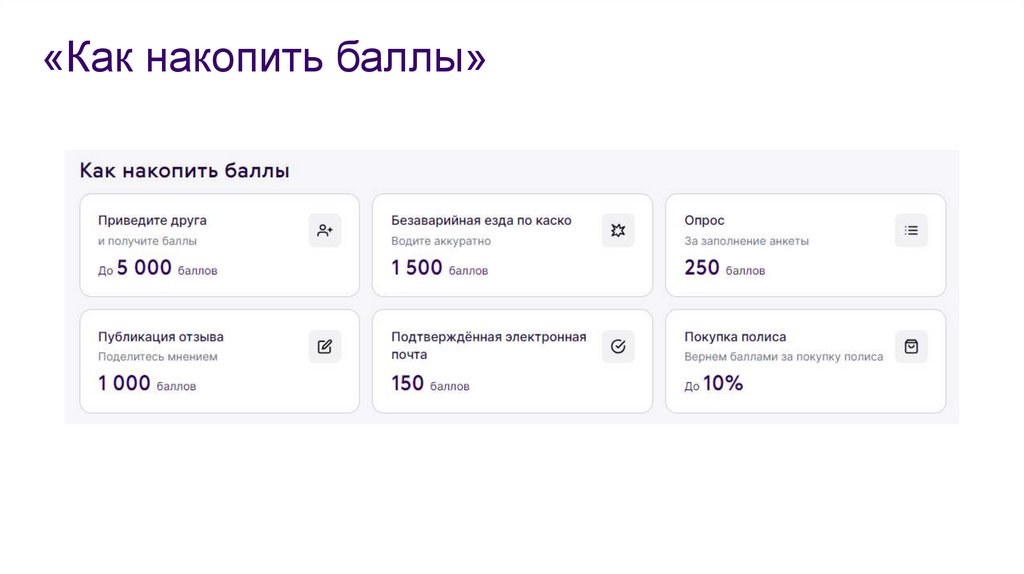The width and height of the screenshot is (1024, 574).
Task: Open the «Покупка полиса» card title
Action: click(x=735, y=337)
